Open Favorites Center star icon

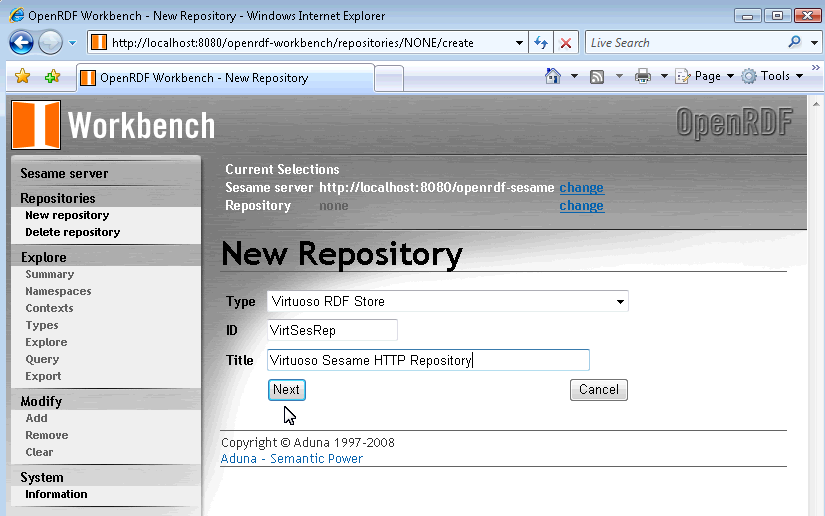pyautogui.click(x=22, y=77)
